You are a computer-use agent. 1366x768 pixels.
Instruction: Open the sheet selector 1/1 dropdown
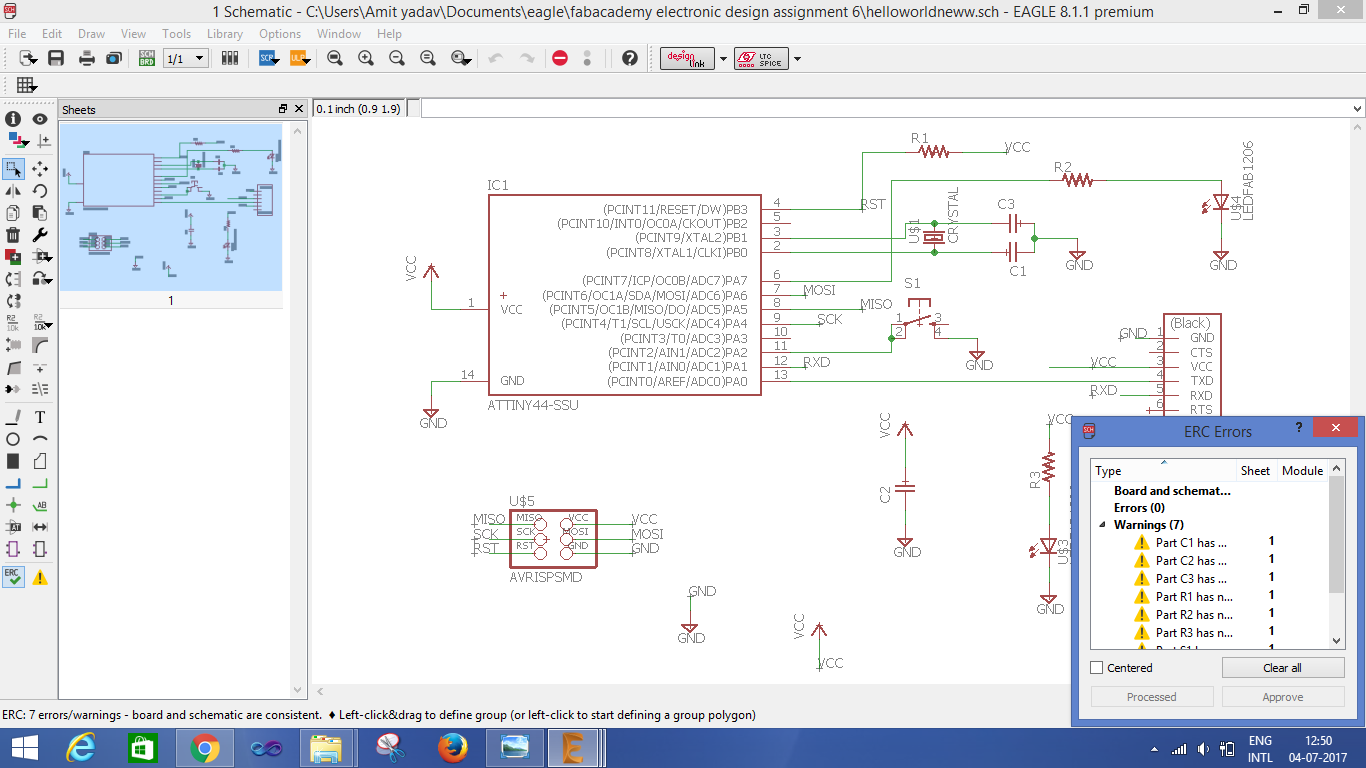185,59
